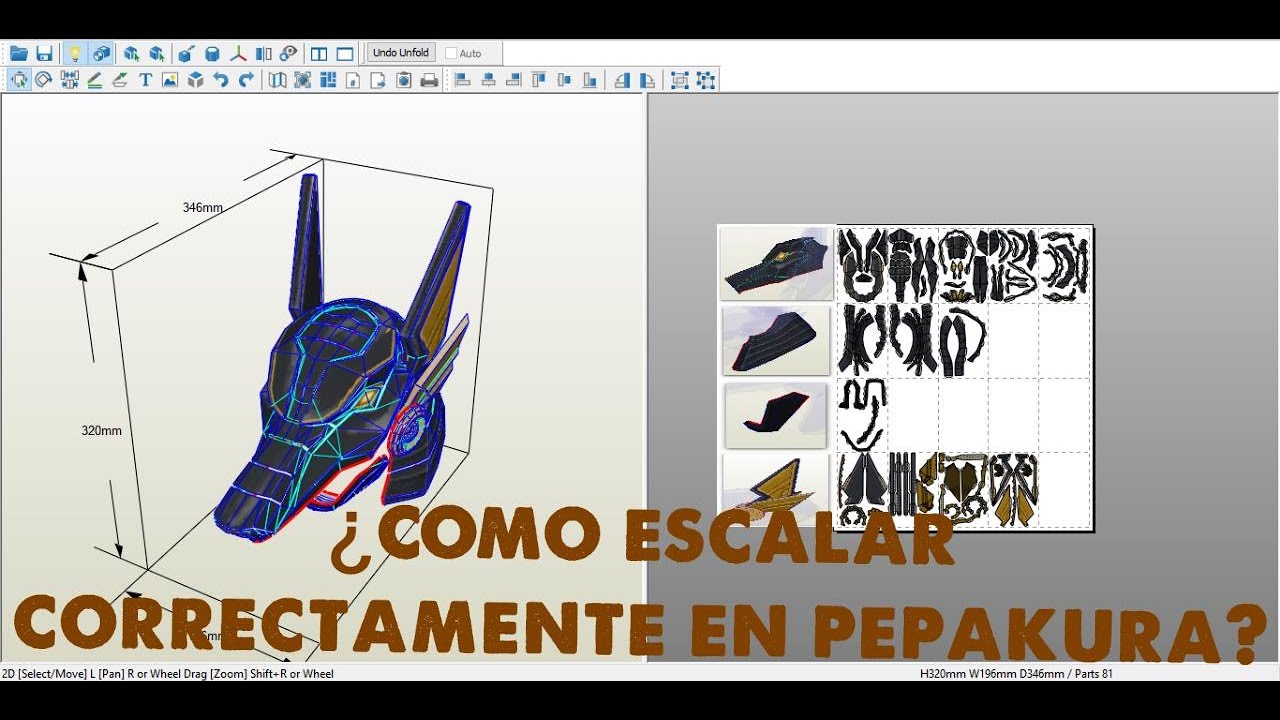Save the project with the floppy icon

[44, 53]
